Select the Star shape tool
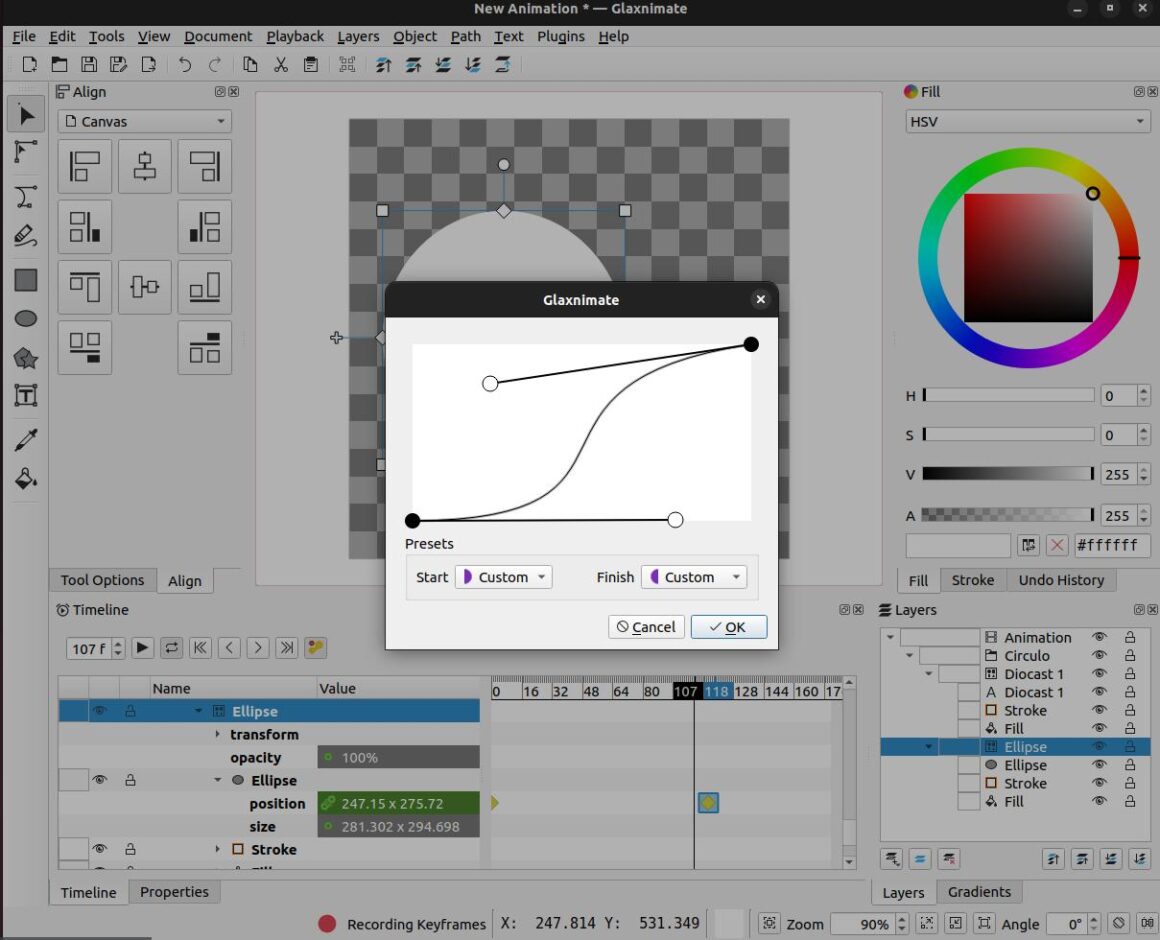This screenshot has width=1160, height=940. click(x=26, y=358)
